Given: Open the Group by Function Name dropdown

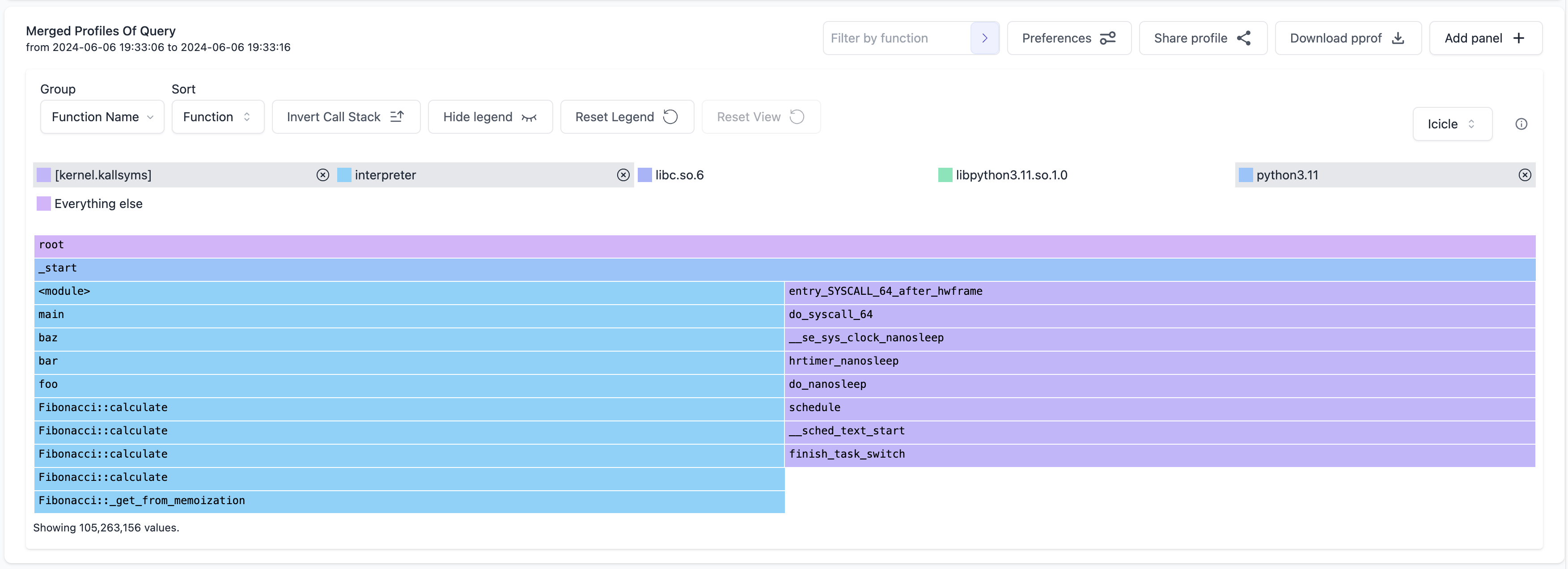Looking at the screenshot, I should 102,116.
